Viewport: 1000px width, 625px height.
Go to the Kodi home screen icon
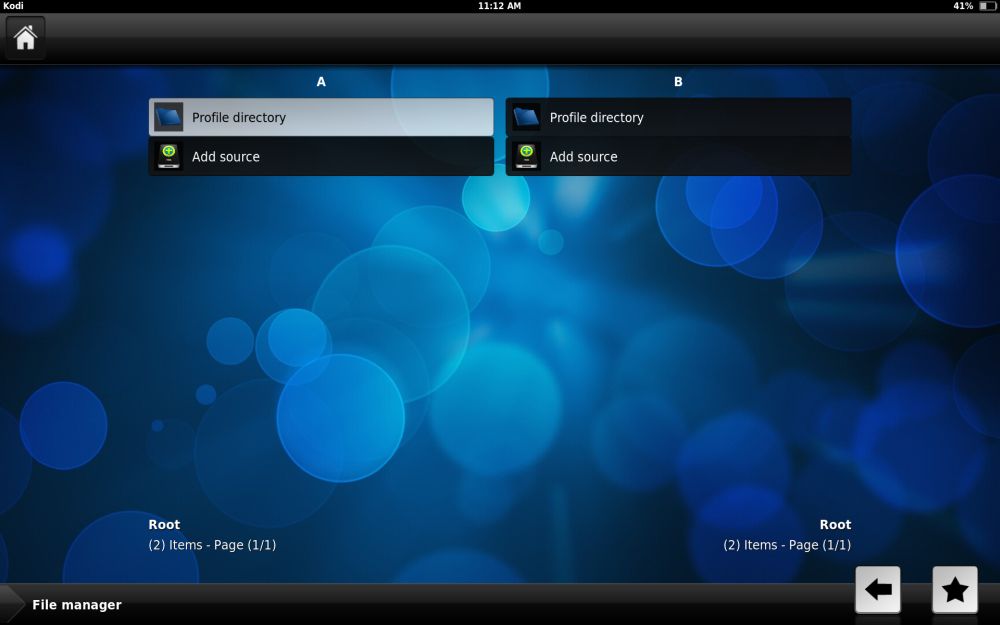(x=26, y=38)
